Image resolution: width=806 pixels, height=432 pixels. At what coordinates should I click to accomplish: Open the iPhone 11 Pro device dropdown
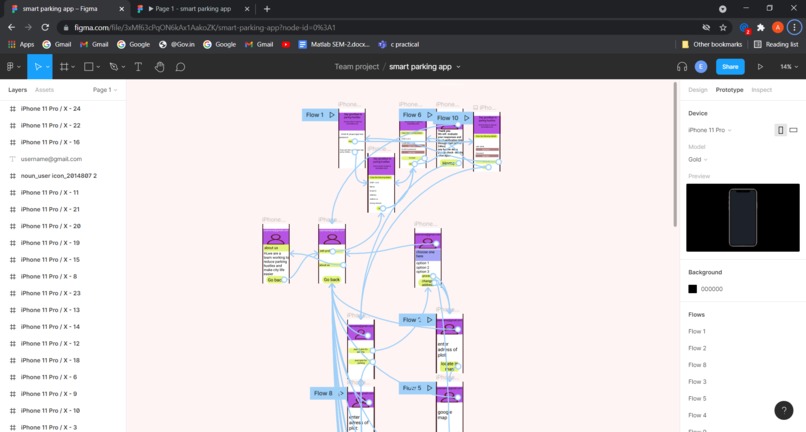710,130
